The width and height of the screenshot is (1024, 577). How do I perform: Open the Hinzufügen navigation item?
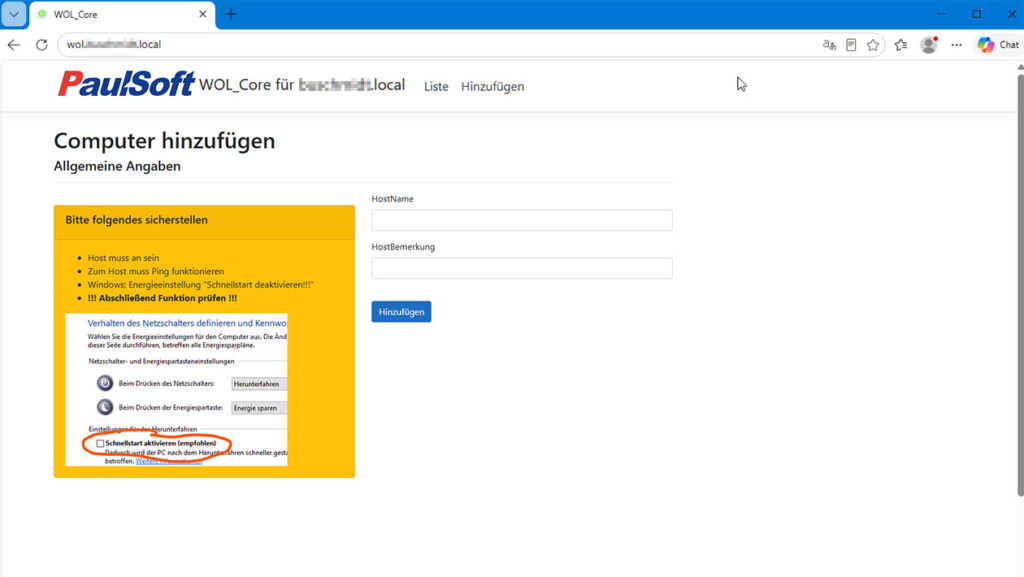(x=492, y=86)
